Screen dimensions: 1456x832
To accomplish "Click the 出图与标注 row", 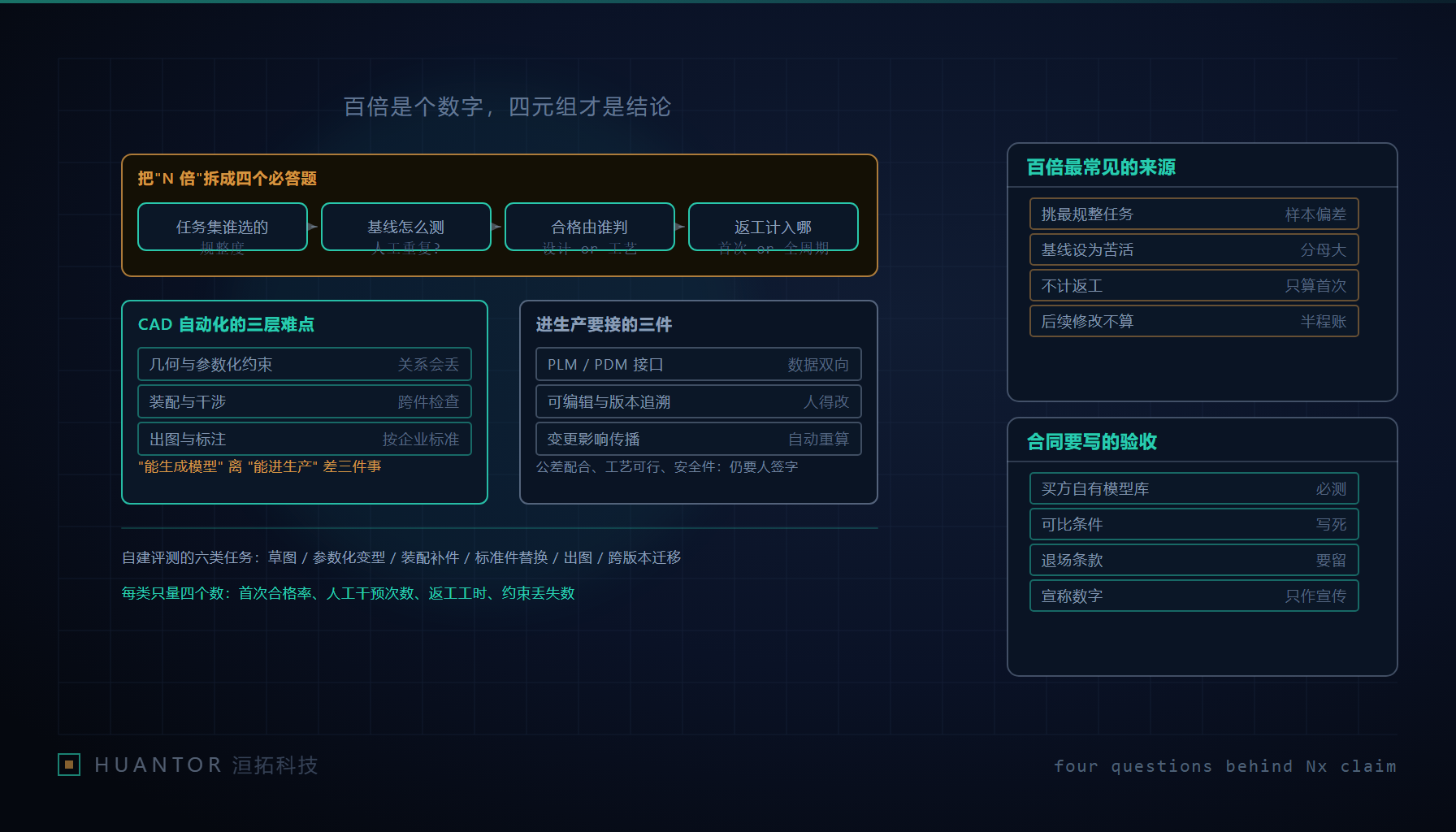I will click(305, 439).
